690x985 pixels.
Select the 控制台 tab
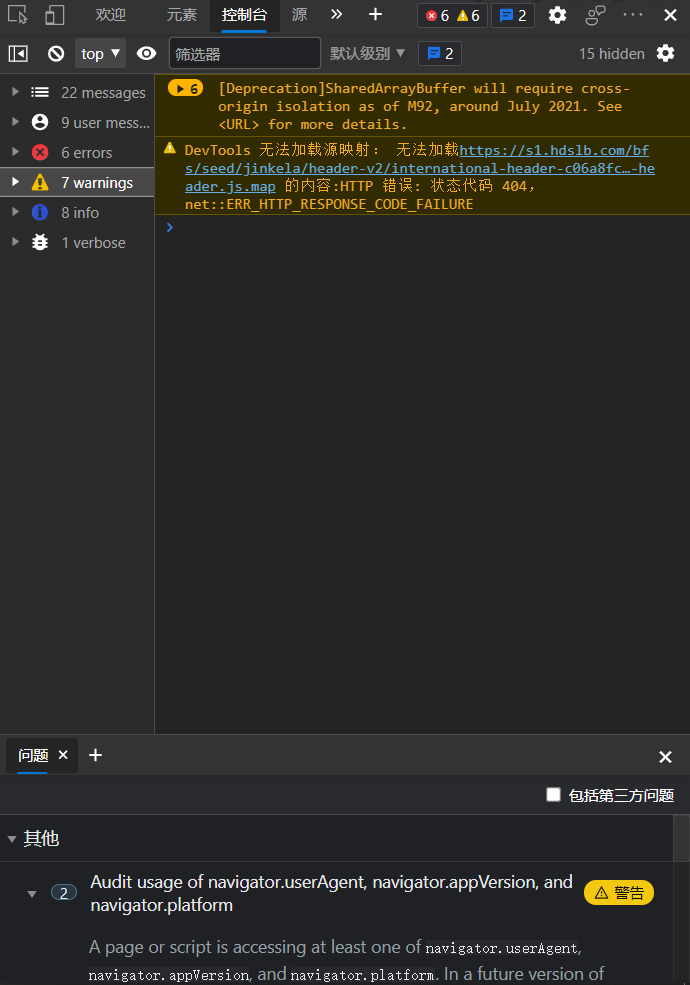click(x=244, y=14)
